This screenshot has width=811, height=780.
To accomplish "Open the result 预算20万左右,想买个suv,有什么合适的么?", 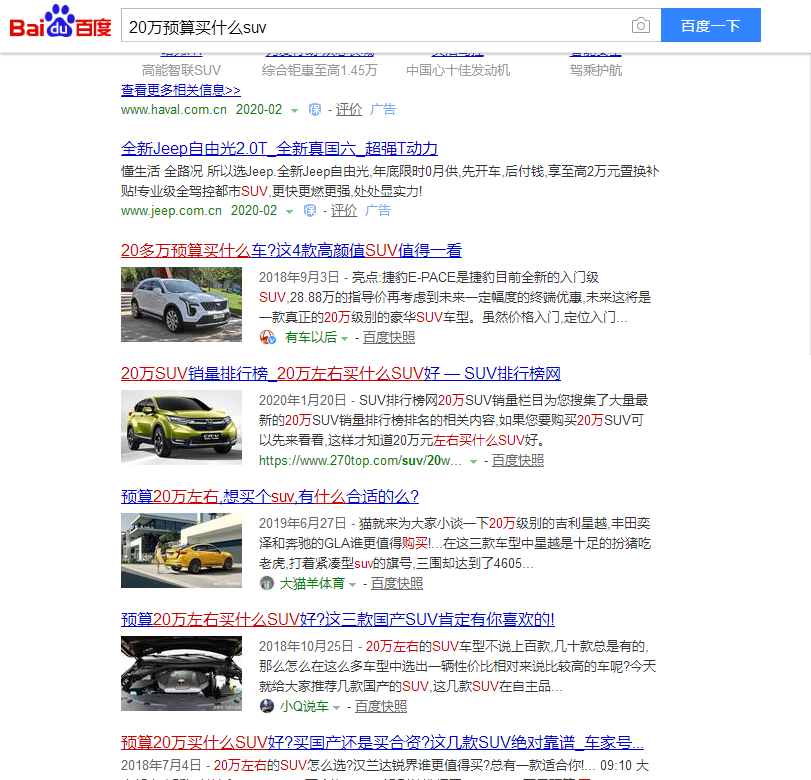I will [x=270, y=497].
